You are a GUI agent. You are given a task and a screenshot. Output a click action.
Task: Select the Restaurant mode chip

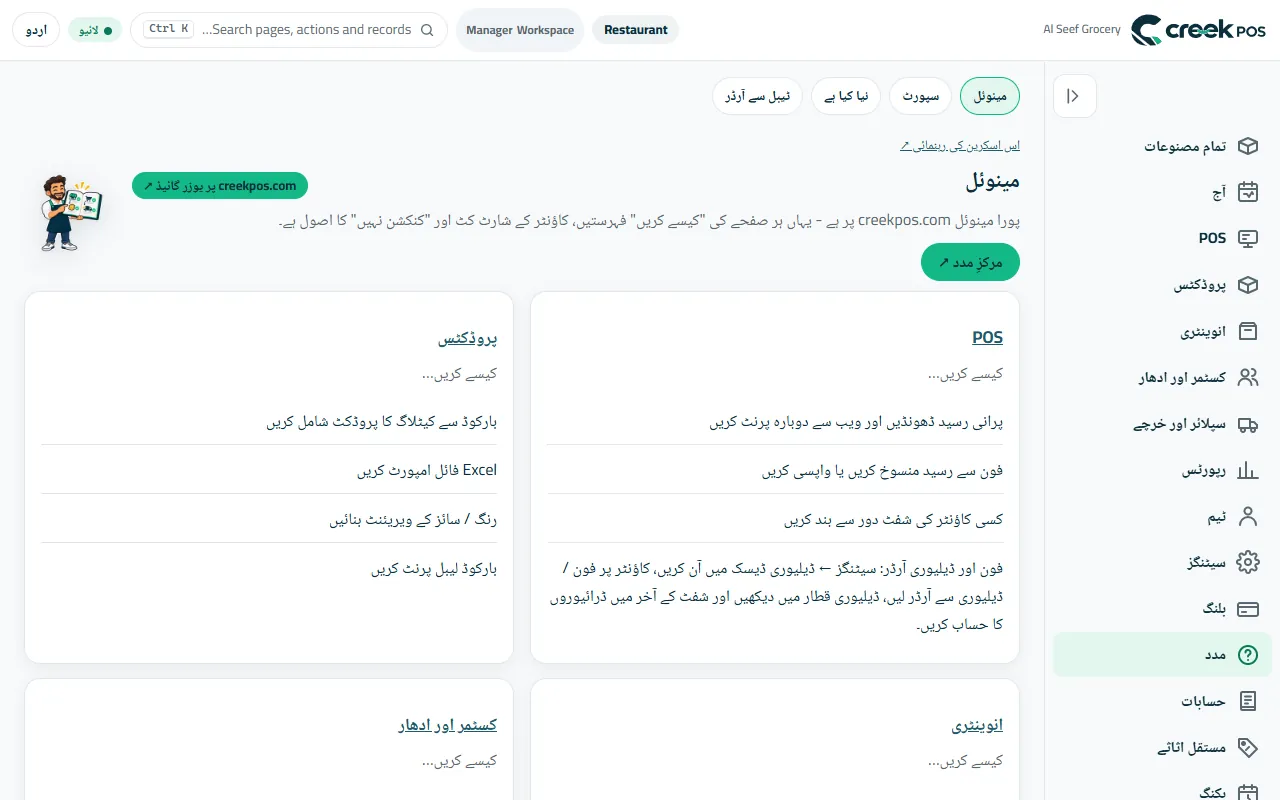pos(636,30)
